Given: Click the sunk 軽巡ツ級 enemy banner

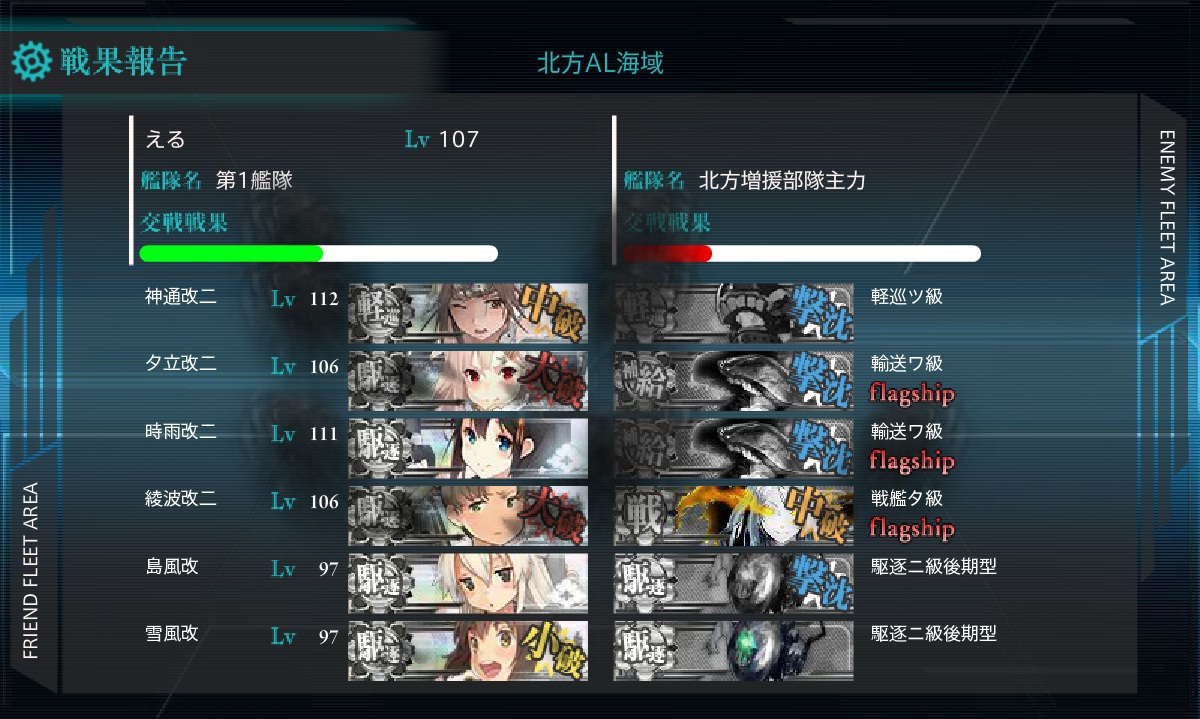Looking at the screenshot, I should pos(734,312).
